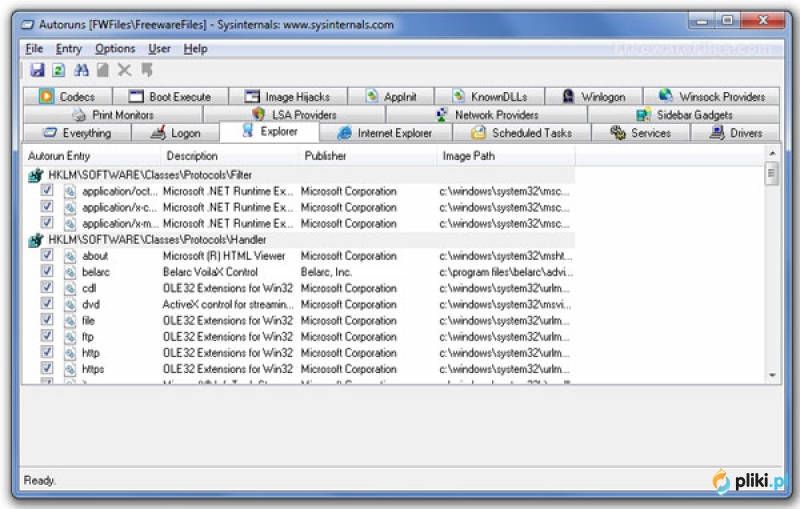The width and height of the screenshot is (800, 509).
Task: Disable the about handler checkbox
Action: point(47,255)
